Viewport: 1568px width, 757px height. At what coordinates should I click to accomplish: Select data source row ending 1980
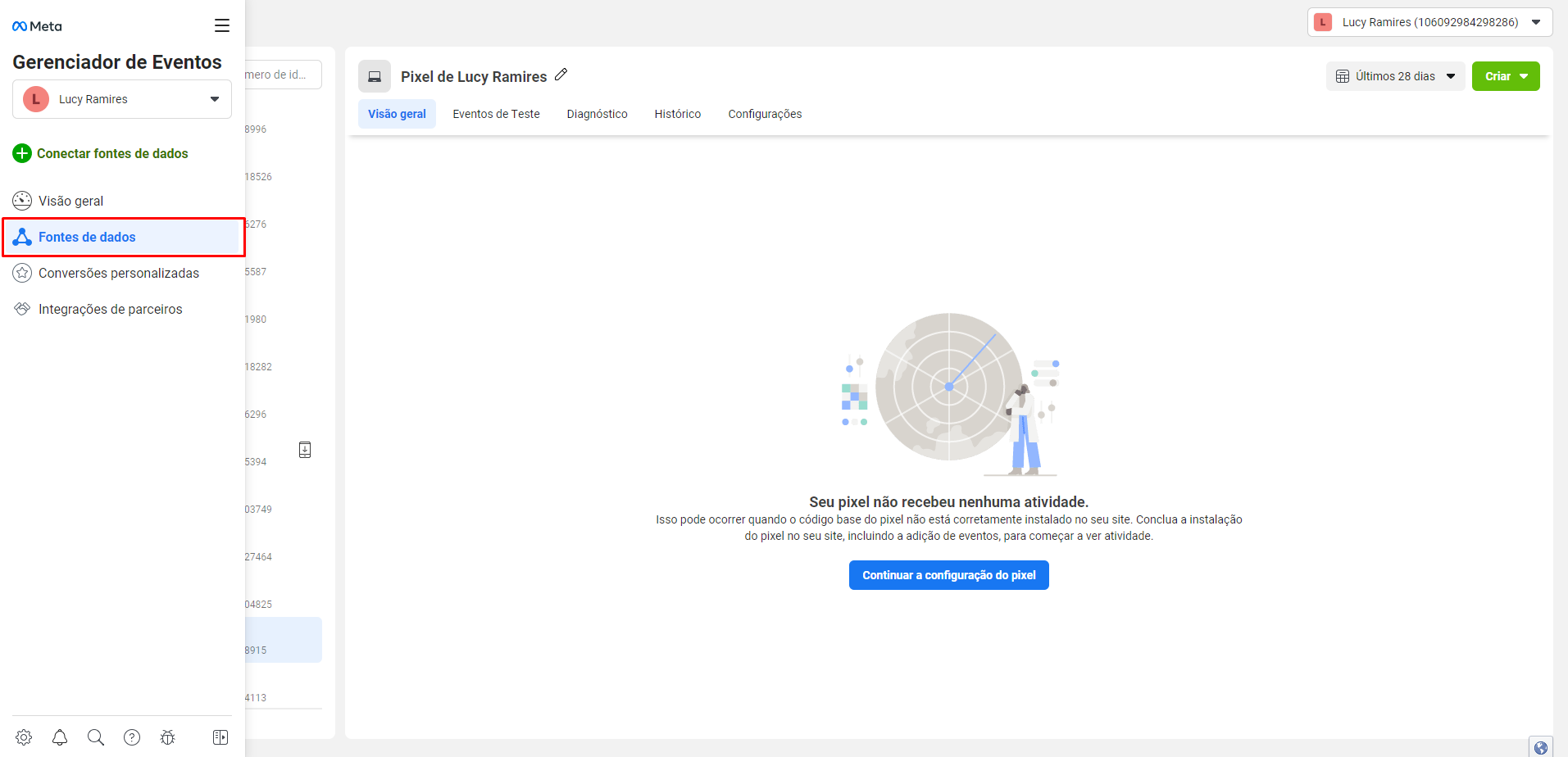284,319
